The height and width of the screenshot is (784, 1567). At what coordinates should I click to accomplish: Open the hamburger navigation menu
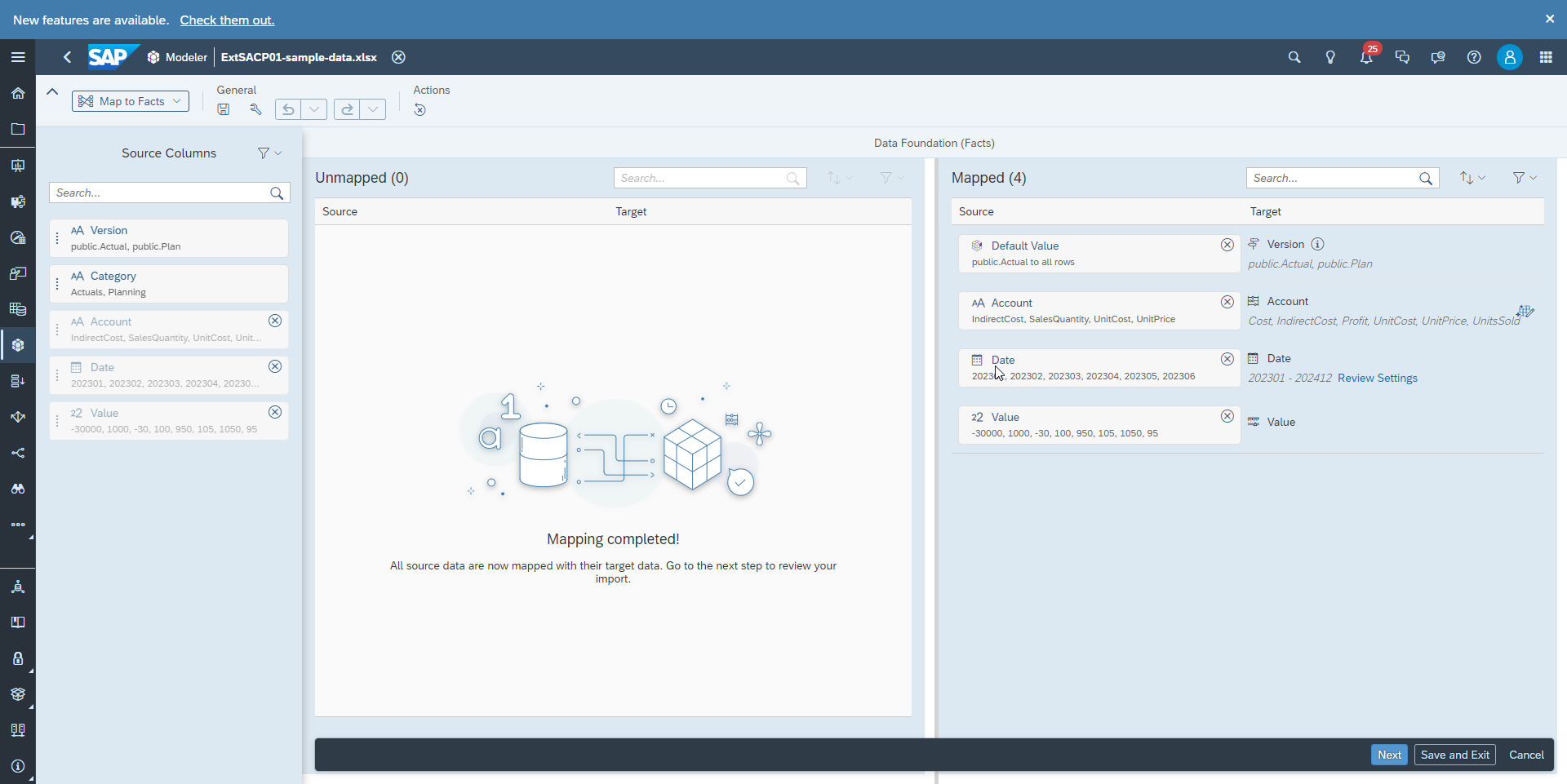tap(17, 57)
